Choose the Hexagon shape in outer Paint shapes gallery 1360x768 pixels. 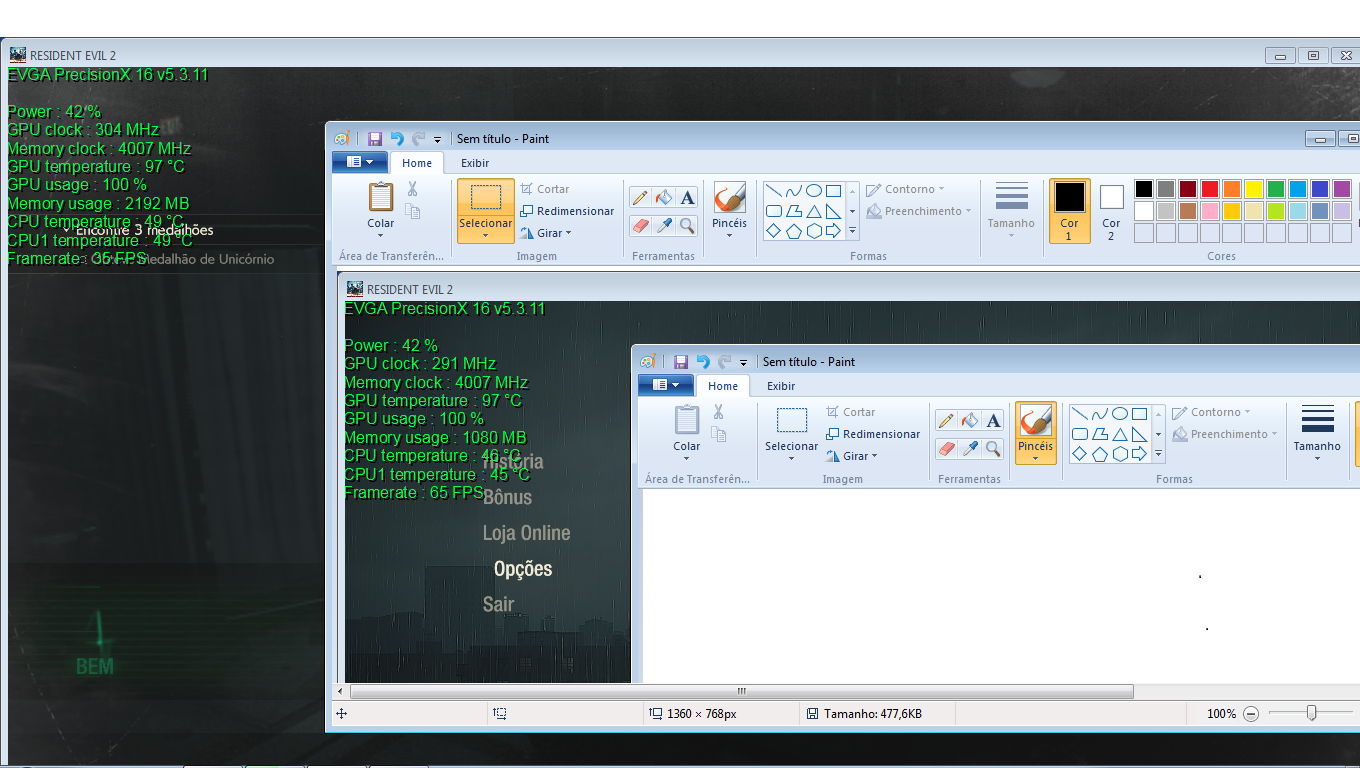pyautogui.click(x=814, y=231)
